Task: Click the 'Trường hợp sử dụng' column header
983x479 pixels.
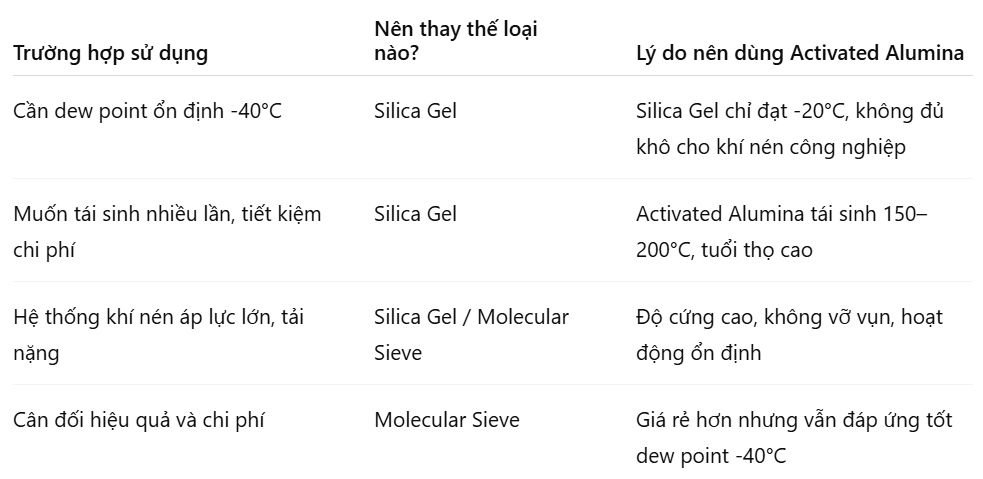Action: [x=110, y=53]
